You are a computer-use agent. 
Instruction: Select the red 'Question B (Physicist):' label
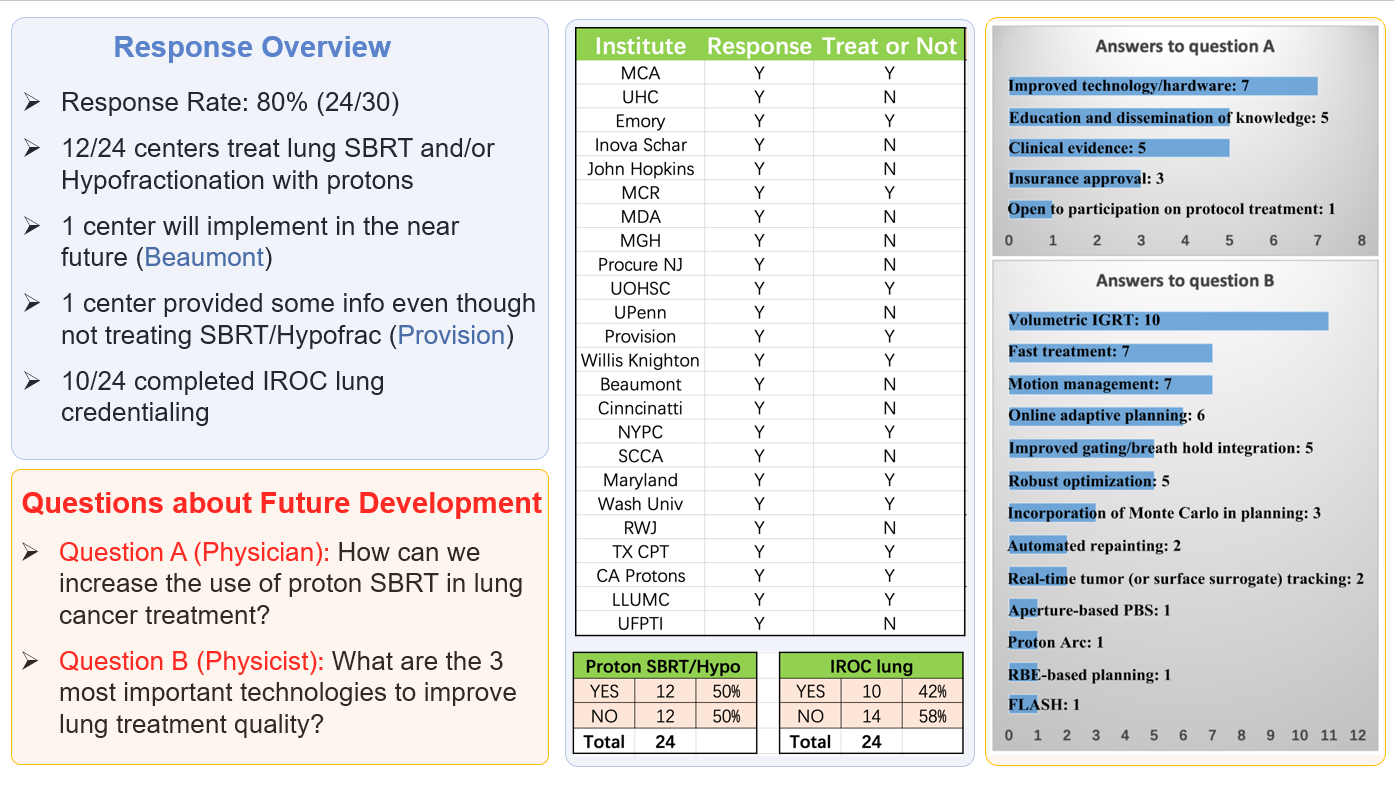(191, 661)
